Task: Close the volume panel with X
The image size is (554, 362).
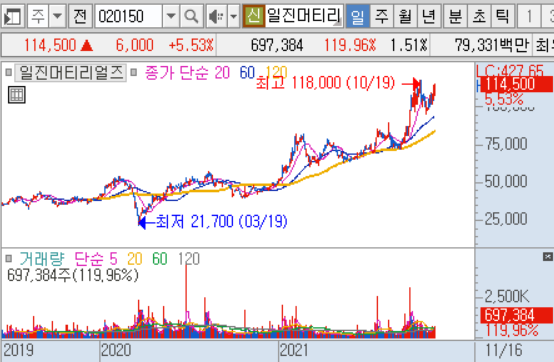Action: 548,257
